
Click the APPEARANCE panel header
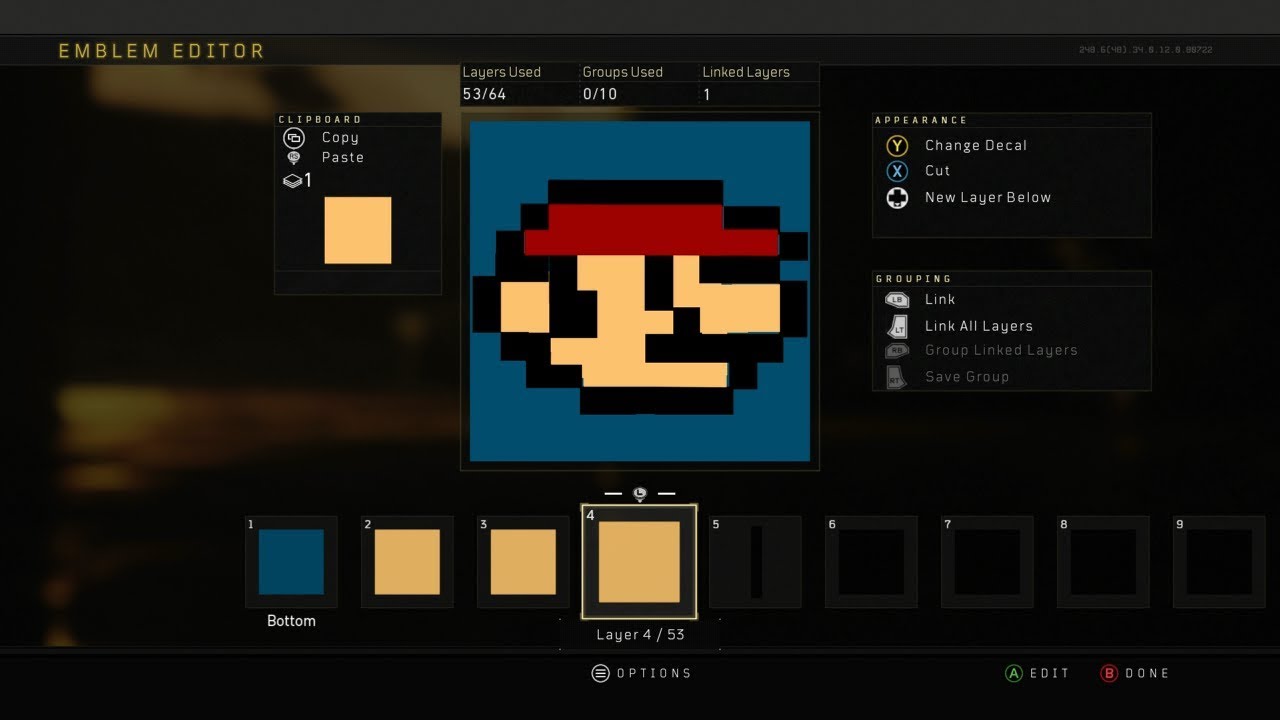(922, 120)
